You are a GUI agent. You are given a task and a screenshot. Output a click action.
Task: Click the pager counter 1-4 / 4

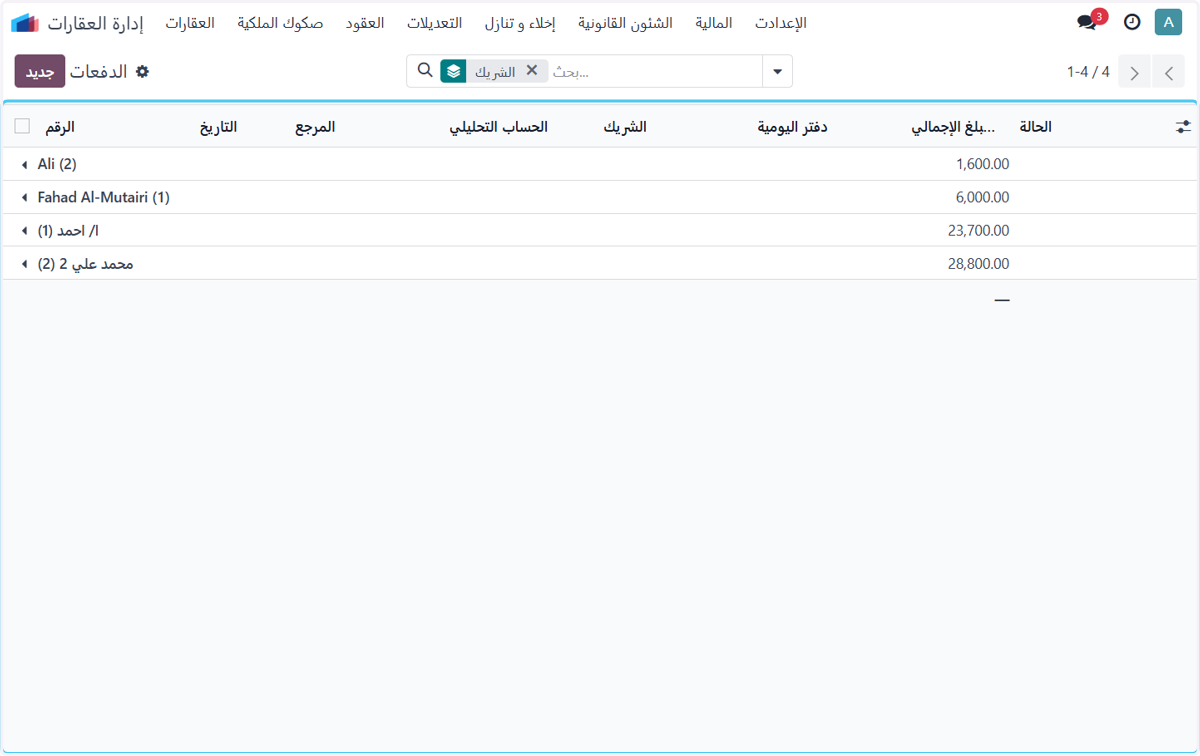tap(1088, 72)
